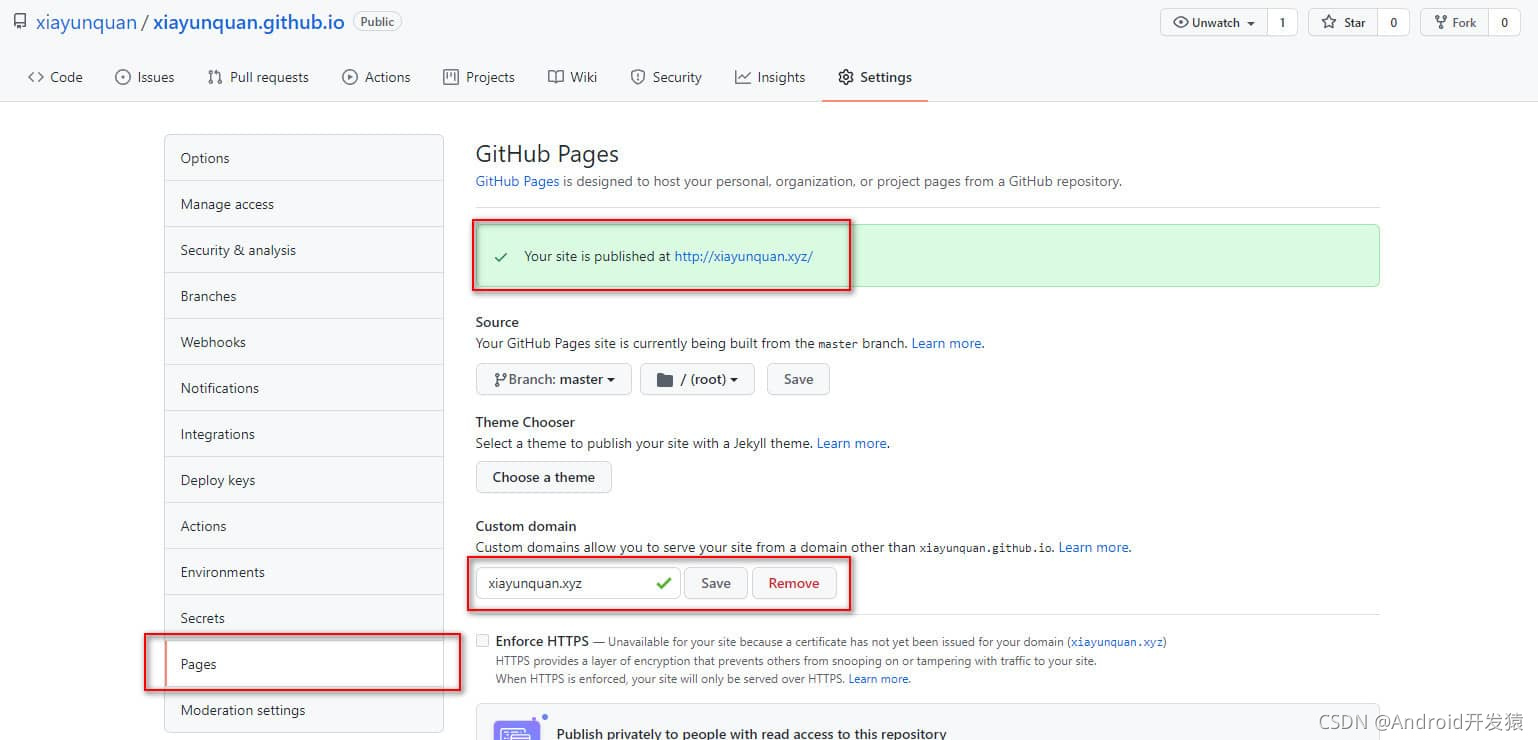Click the Custom domain heading text

click(x=526, y=526)
